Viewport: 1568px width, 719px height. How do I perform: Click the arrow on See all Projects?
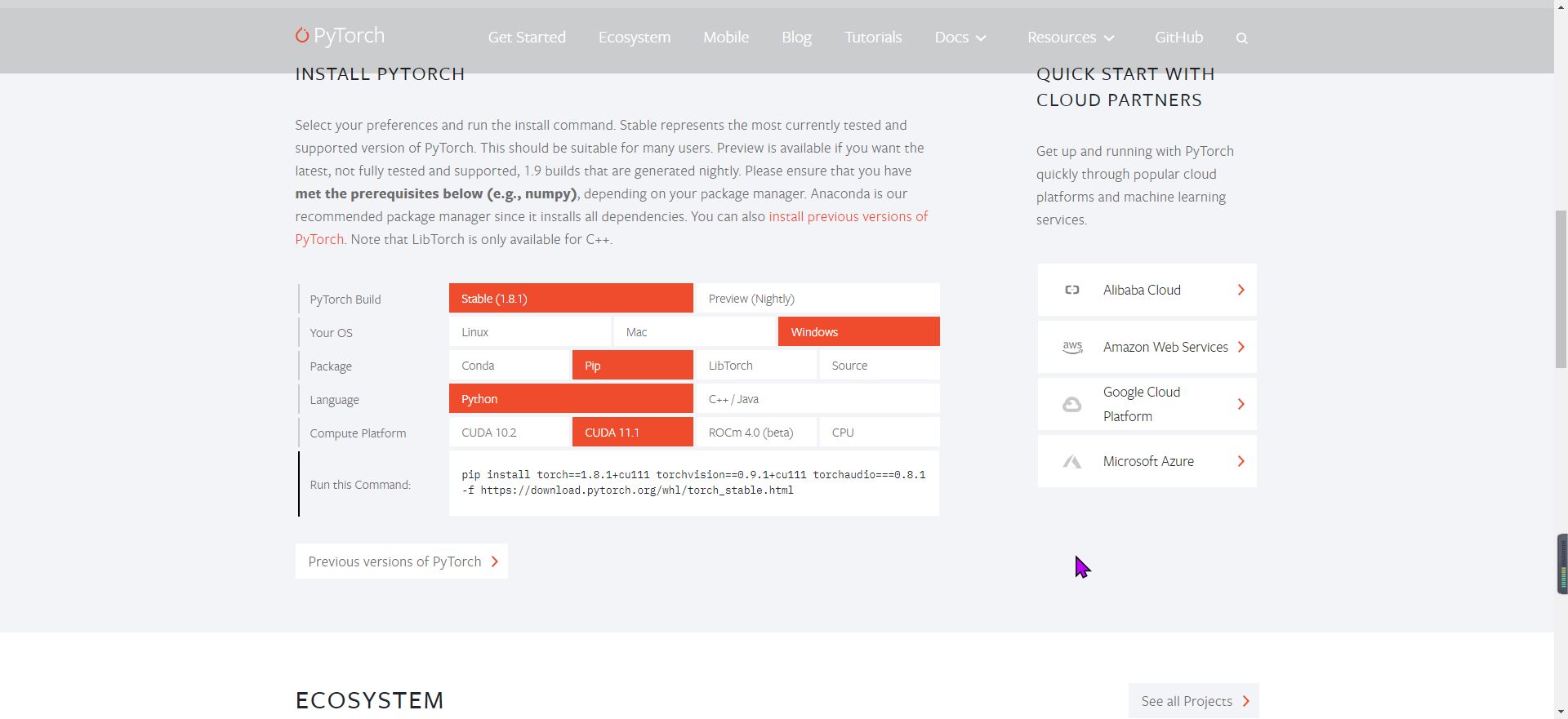(x=1245, y=701)
